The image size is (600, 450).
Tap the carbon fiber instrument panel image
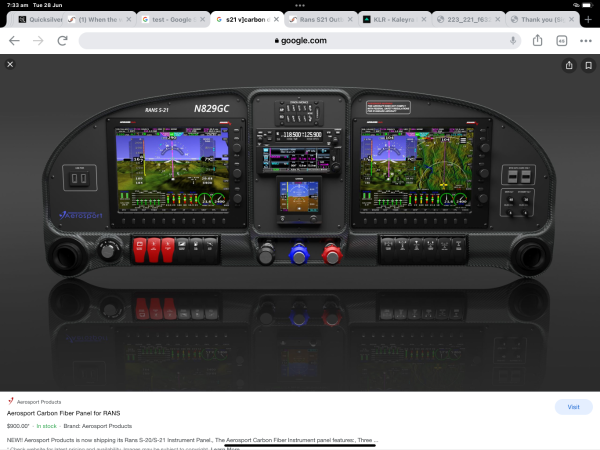tap(300, 190)
